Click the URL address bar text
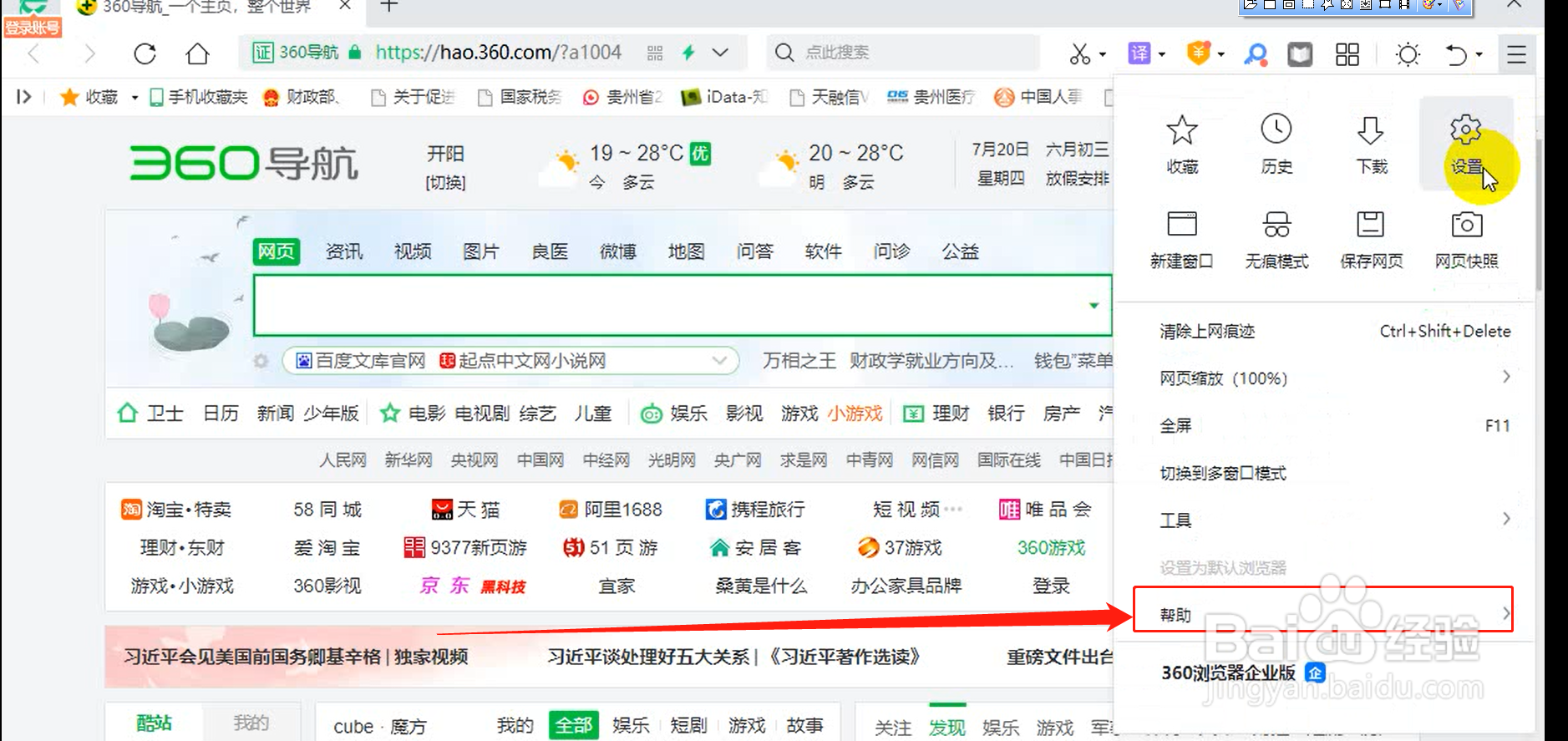1568x741 pixels. point(499,53)
